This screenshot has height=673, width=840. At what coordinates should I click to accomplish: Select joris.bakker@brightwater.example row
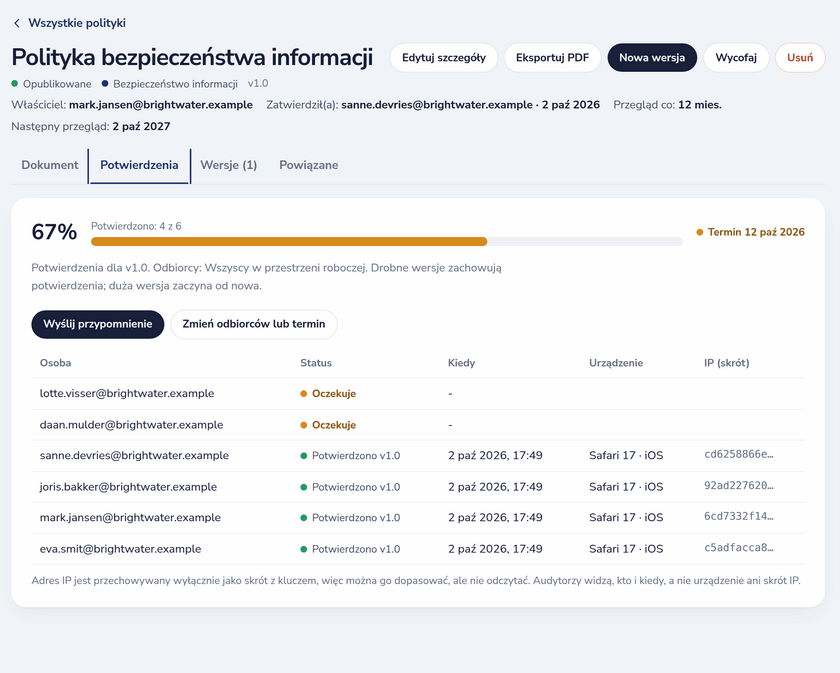(x=418, y=487)
